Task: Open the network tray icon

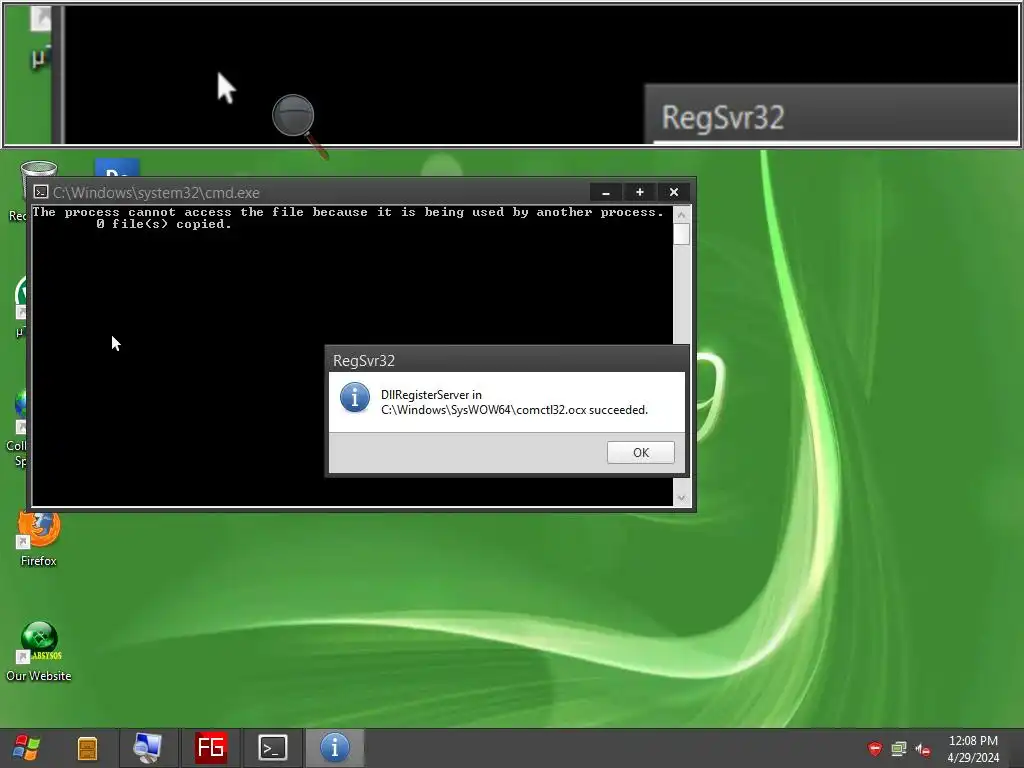Action: pos(899,748)
